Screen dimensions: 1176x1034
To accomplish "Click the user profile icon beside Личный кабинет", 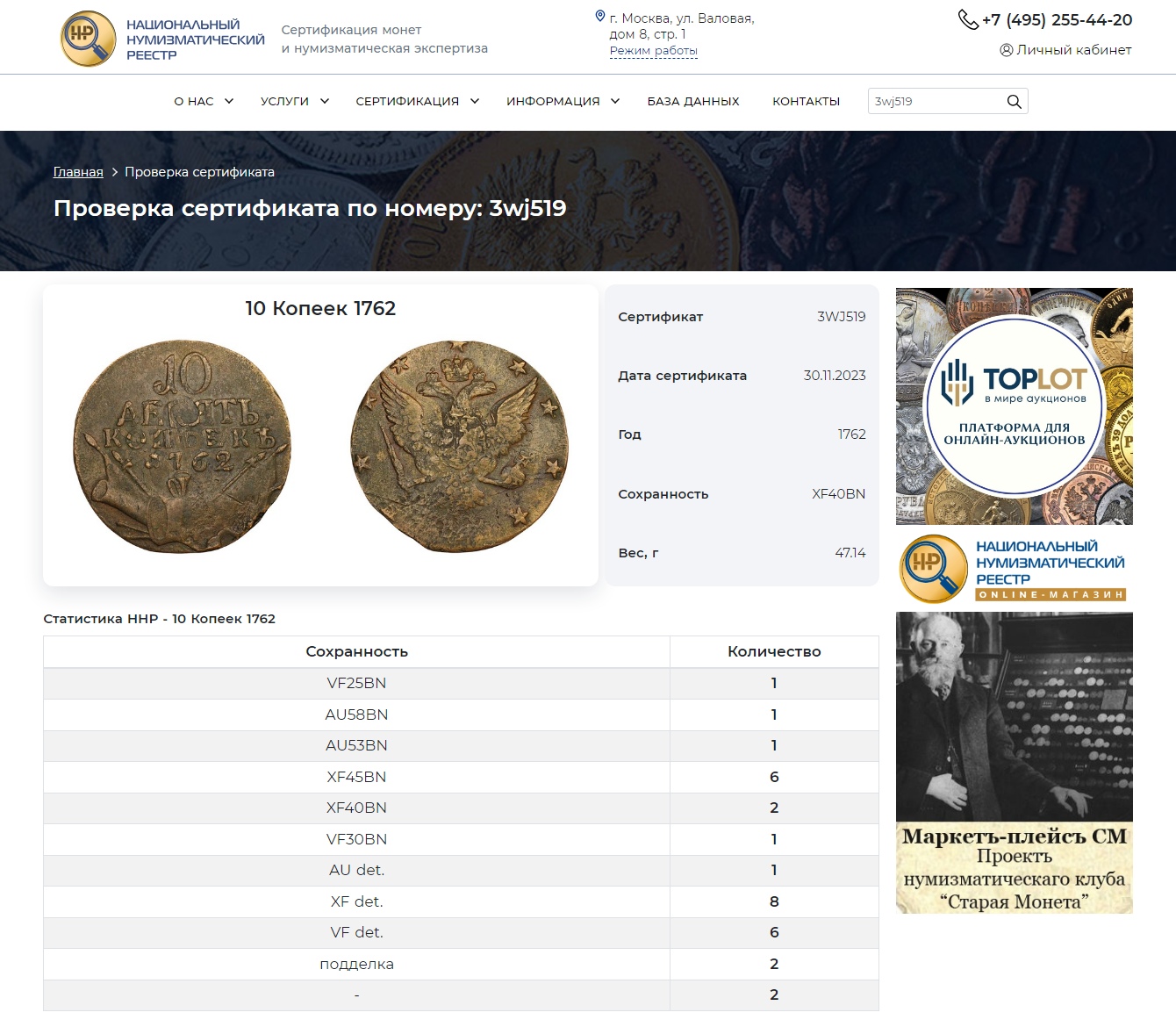I will coord(1006,50).
